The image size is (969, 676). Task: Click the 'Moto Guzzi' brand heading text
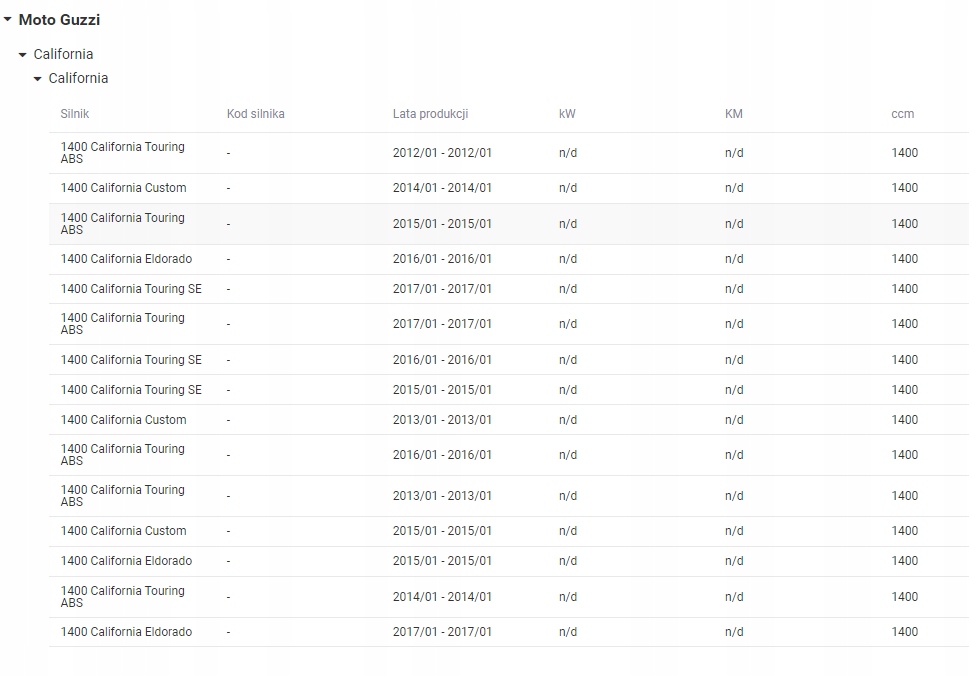point(59,20)
